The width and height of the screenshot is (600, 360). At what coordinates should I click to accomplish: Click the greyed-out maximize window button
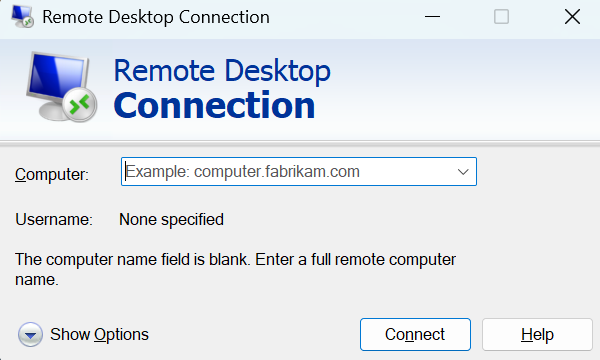coord(501,17)
